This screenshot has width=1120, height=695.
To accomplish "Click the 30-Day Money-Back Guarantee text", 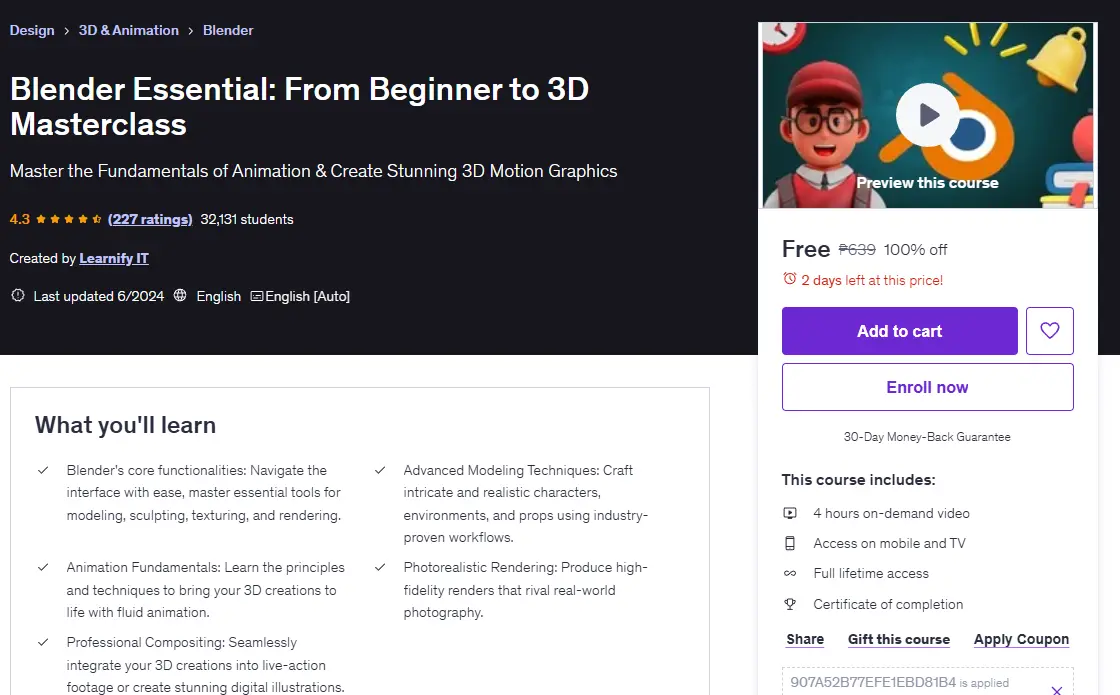I will pos(927,436).
